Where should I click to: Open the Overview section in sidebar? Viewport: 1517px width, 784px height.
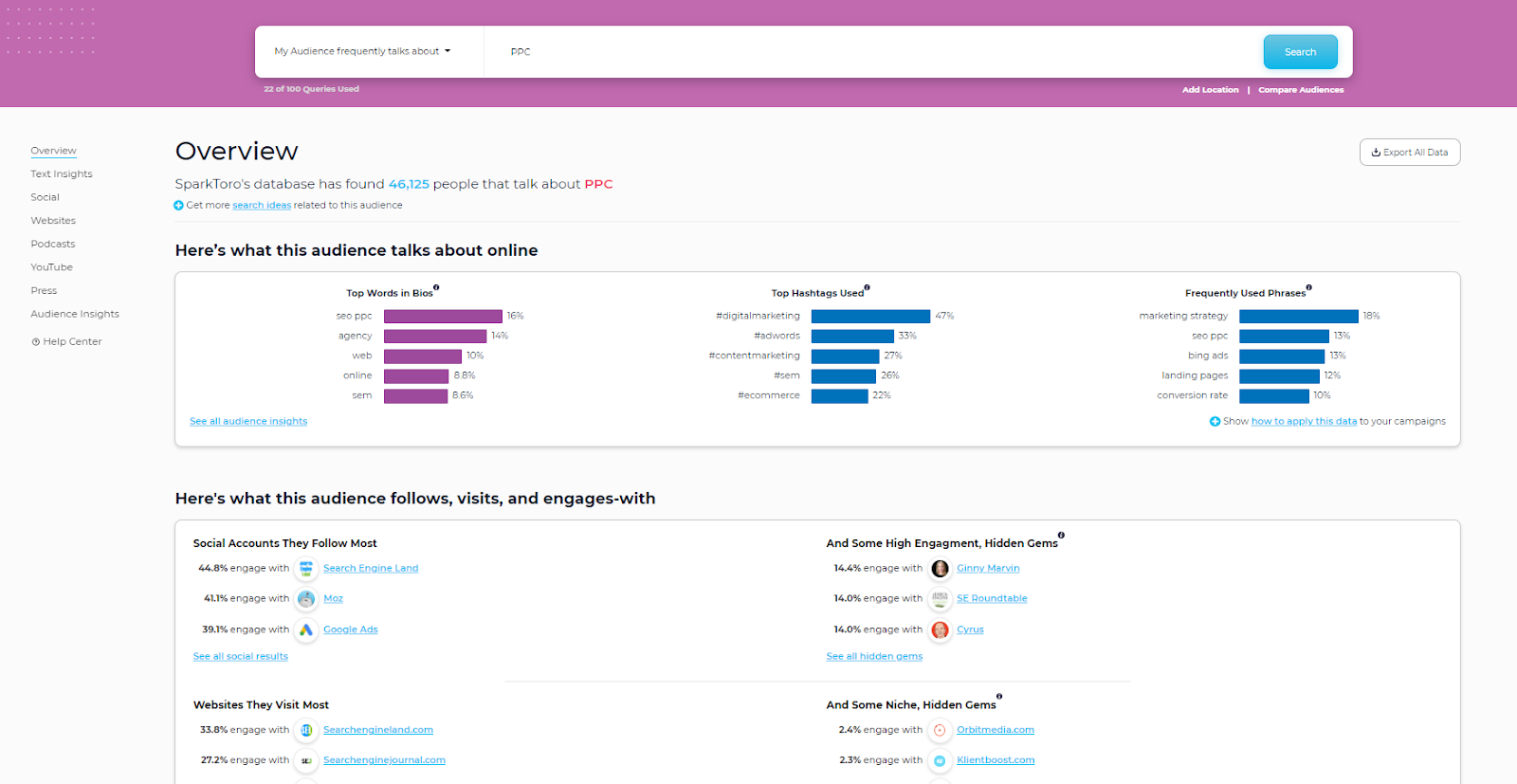coord(53,151)
